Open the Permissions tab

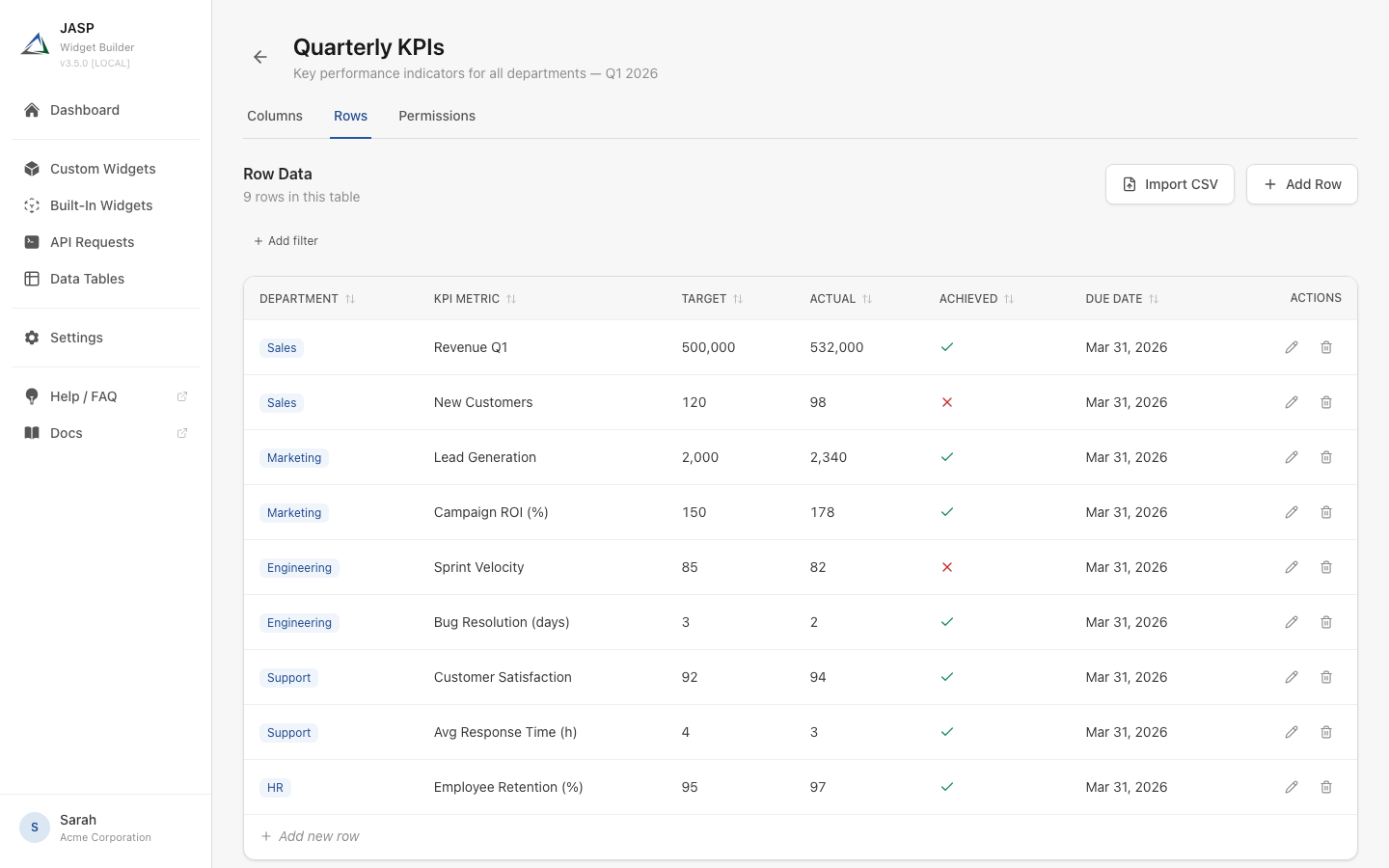[437, 116]
